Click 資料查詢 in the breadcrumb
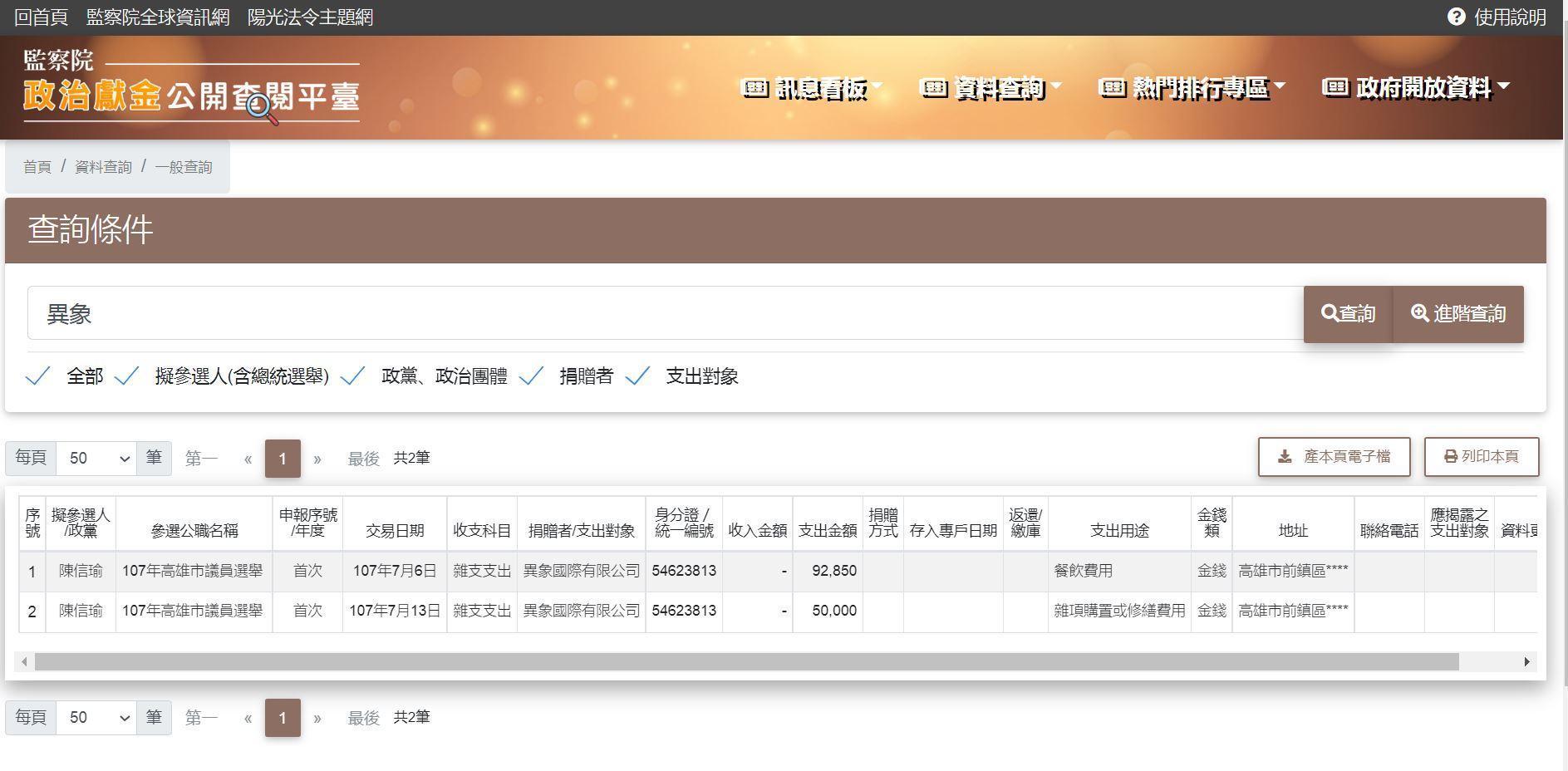Screen dimensions: 1568x771 coord(103,167)
